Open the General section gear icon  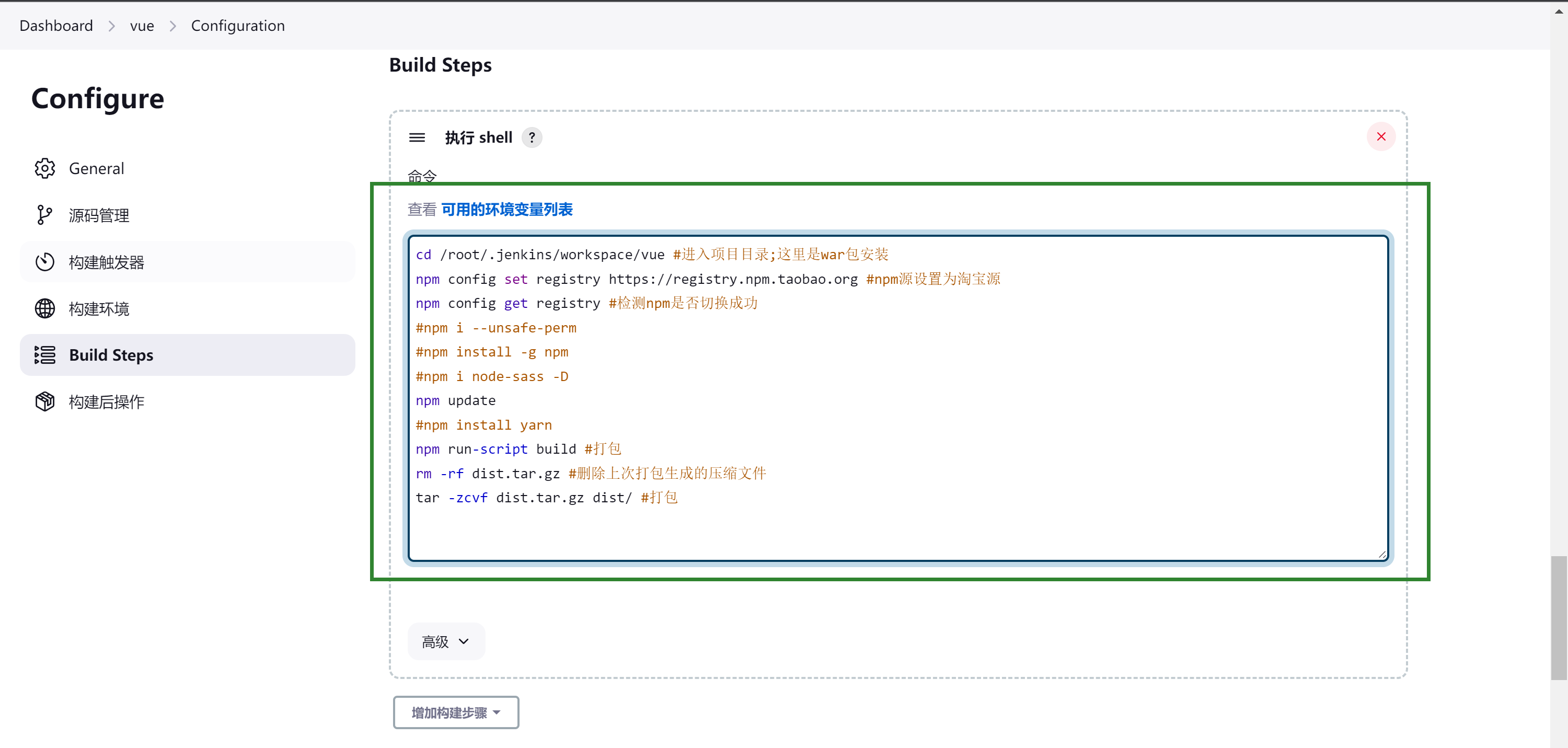(44, 169)
